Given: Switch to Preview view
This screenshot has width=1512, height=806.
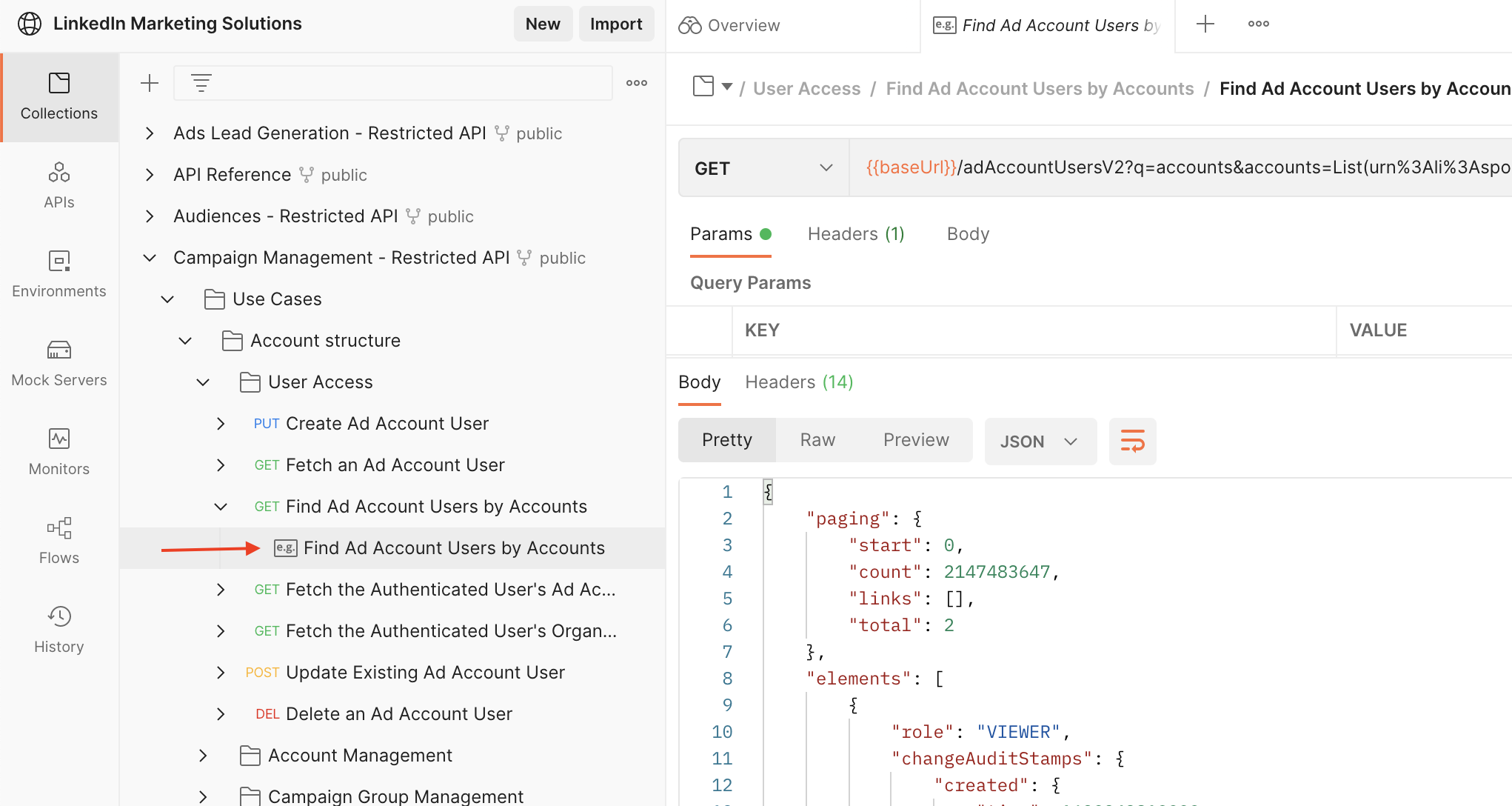Looking at the screenshot, I should [916, 440].
